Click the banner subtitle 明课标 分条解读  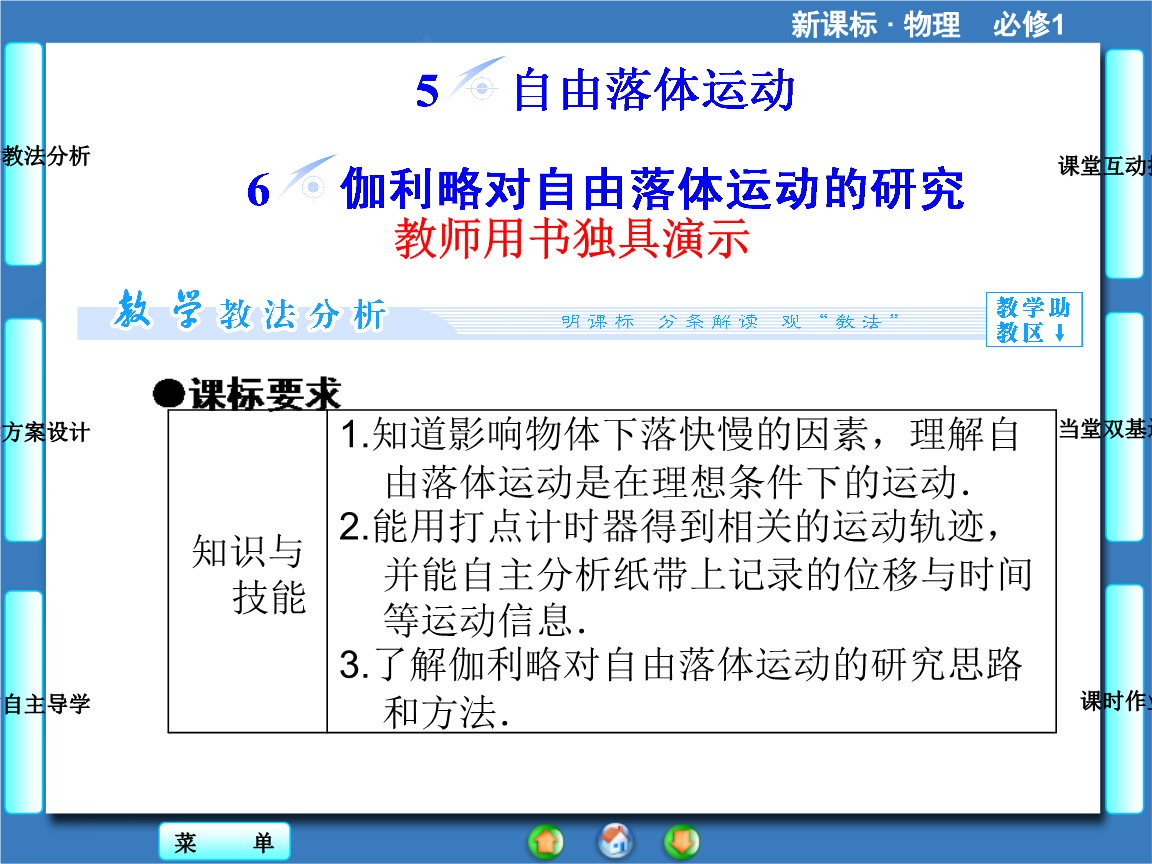coord(659,321)
